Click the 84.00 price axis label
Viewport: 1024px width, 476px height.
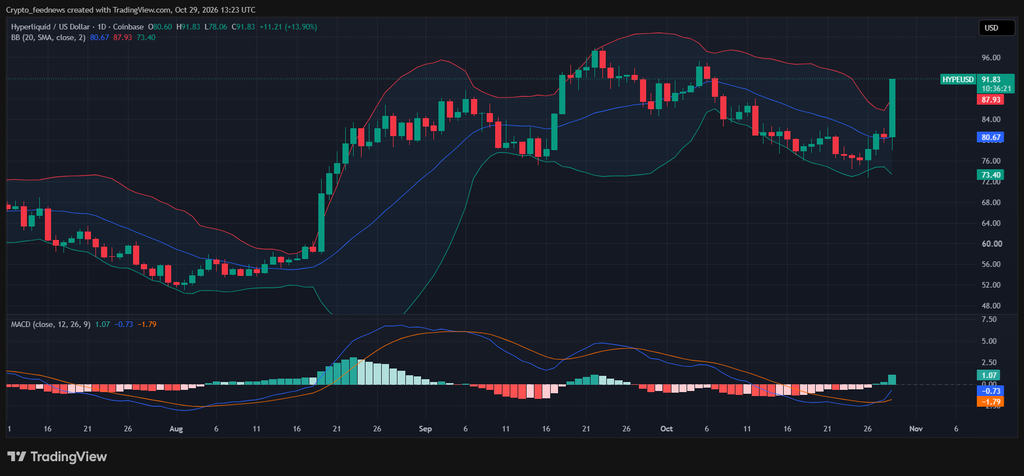point(991,119)
